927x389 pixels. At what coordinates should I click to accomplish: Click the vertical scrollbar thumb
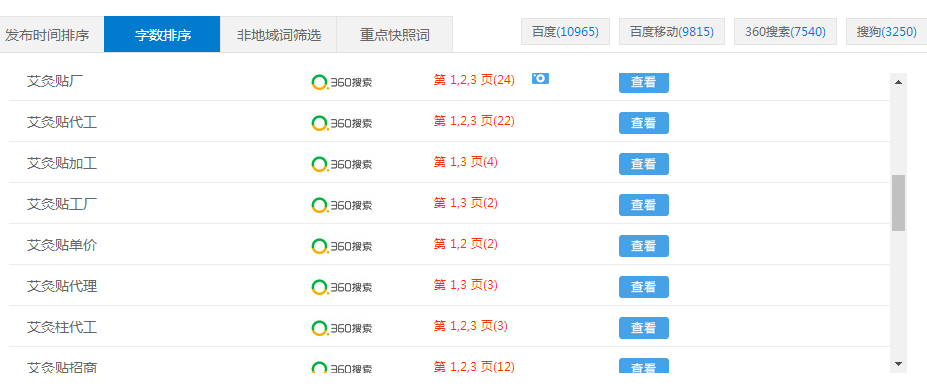point(899,203)
